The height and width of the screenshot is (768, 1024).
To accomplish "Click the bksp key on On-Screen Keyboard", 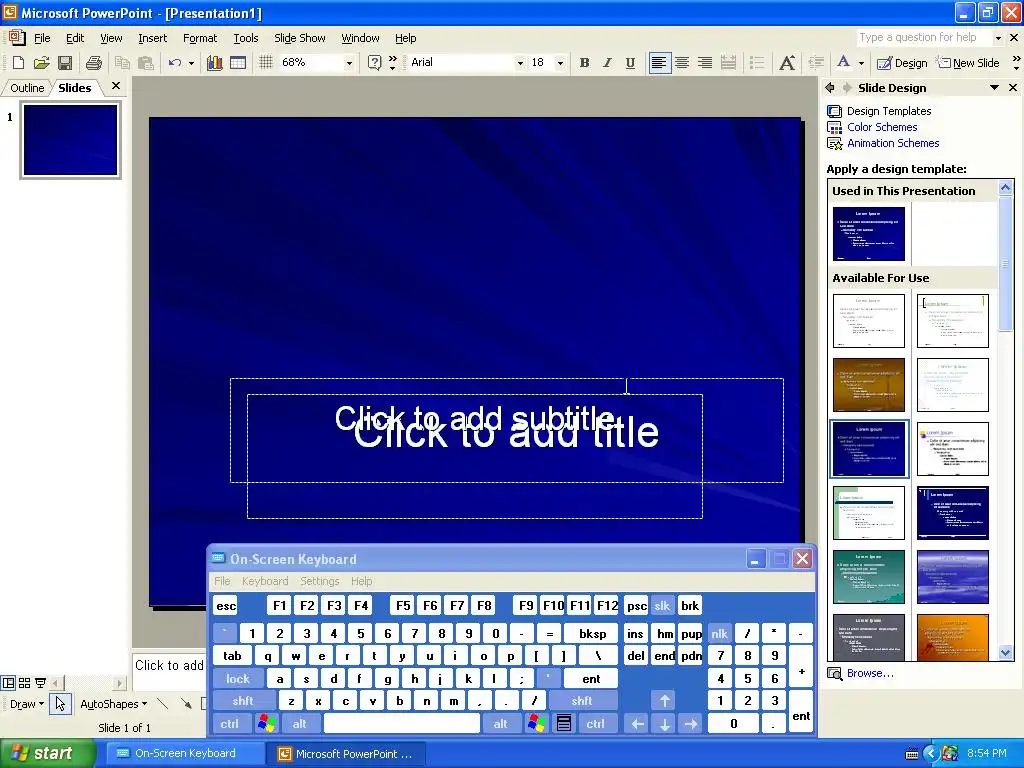I will [x=592, y=633].
